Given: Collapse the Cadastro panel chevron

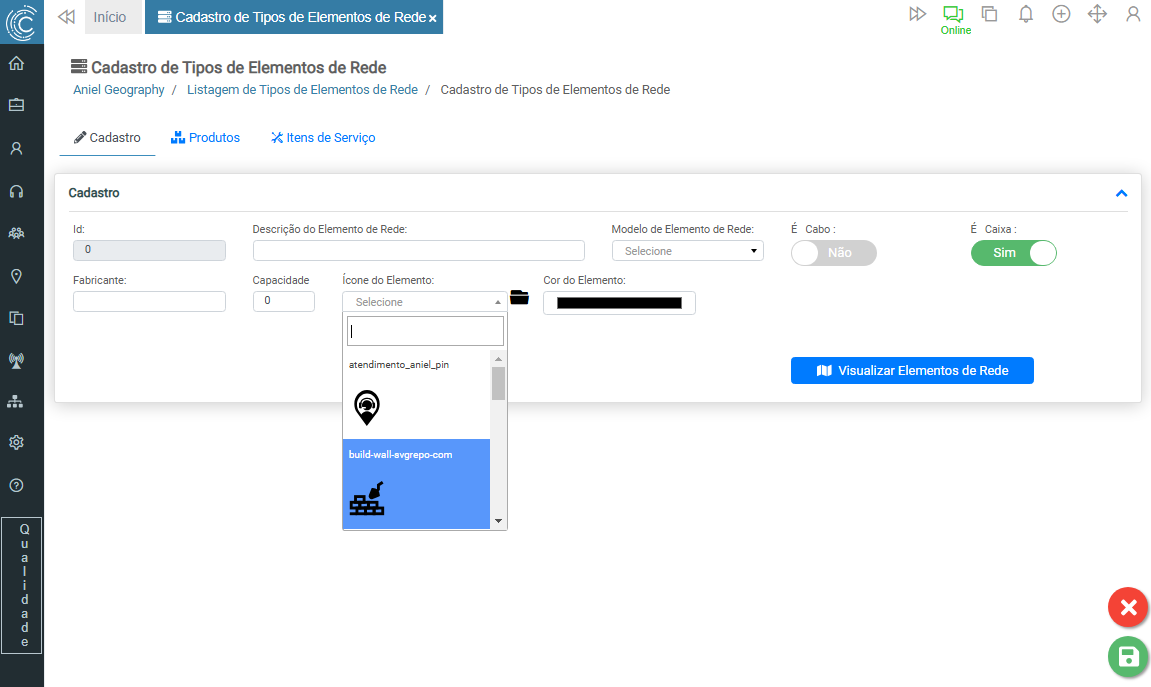Looking at the screenshot, I should click(x=1121, y=193).
